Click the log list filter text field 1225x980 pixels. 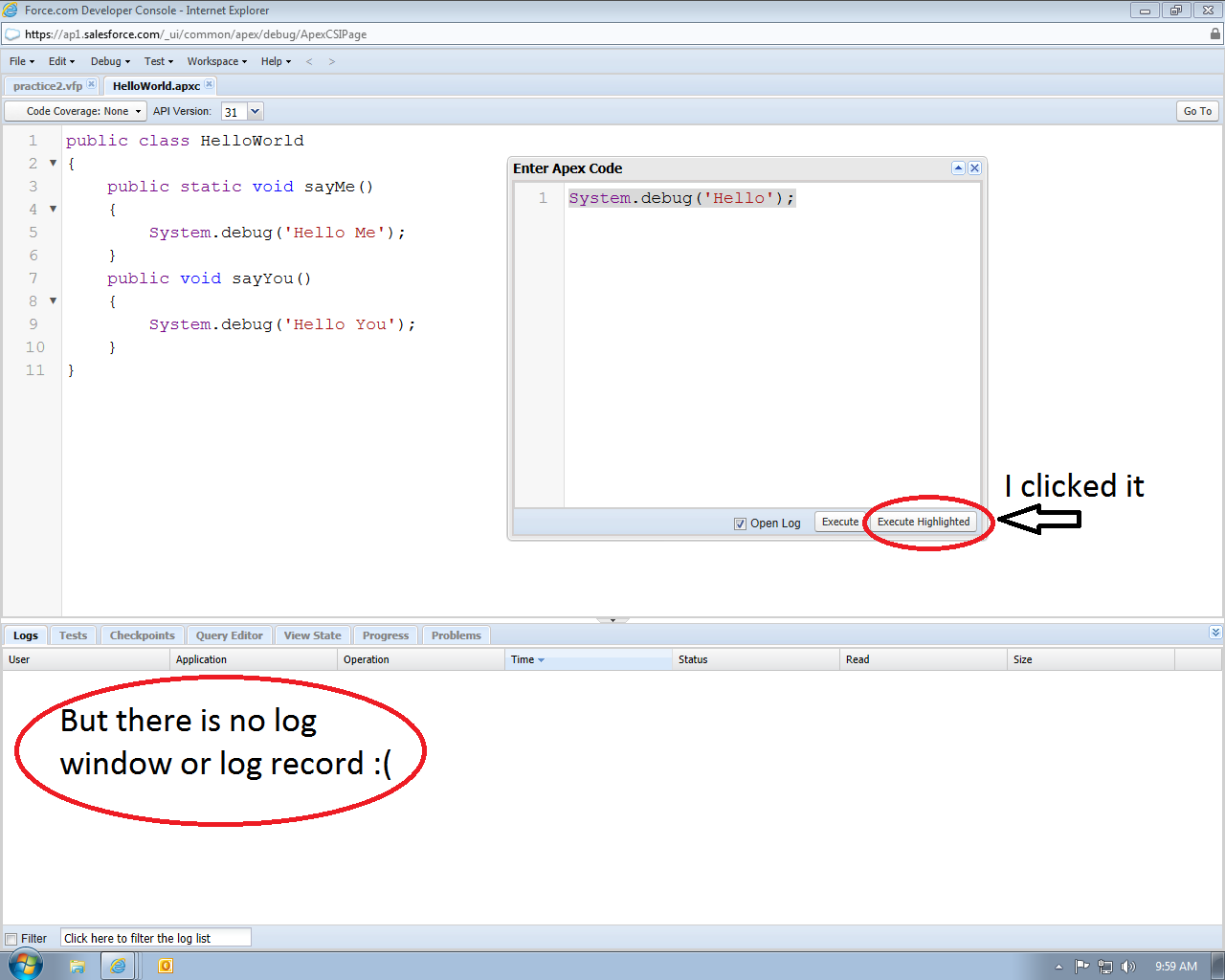[156, 938]
